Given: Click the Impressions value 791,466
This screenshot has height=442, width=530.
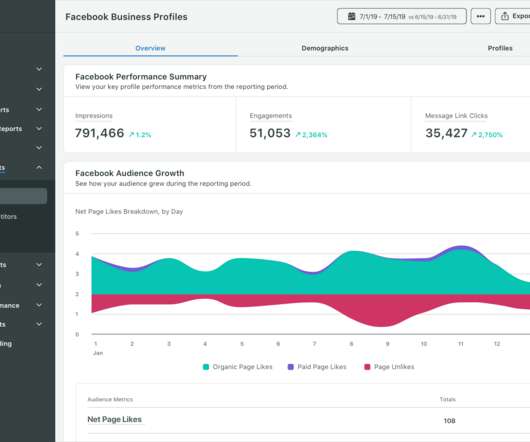Looking at the screenshot, I should click(99, 133).
